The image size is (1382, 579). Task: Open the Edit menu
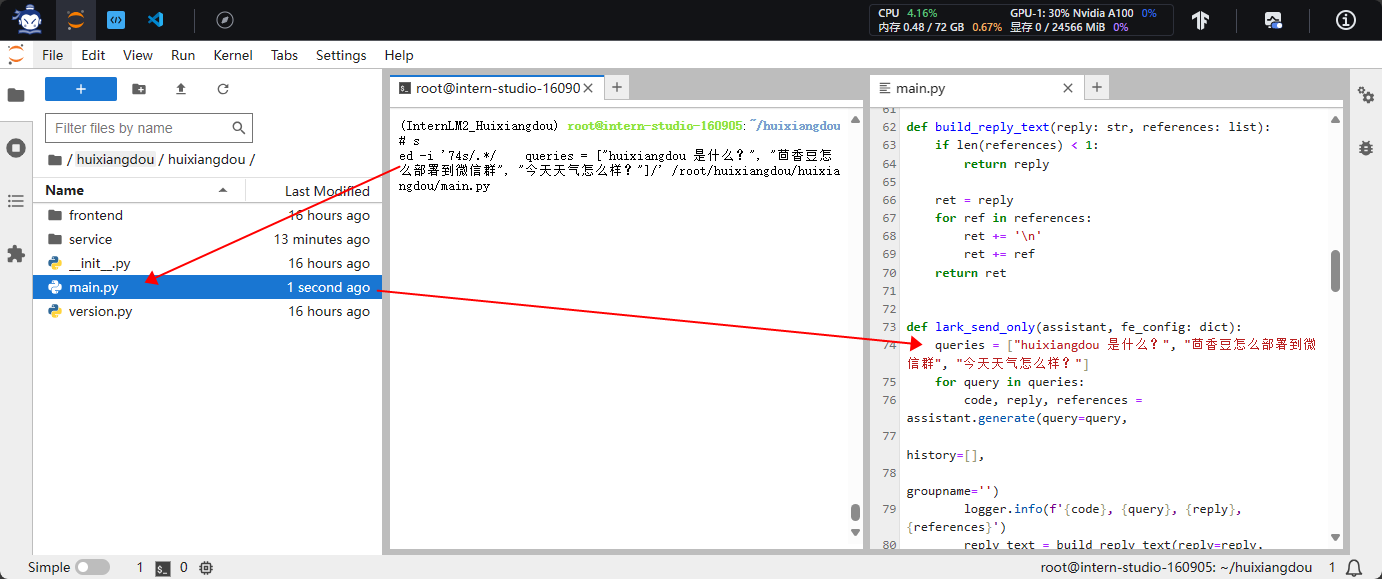(93, 55)
